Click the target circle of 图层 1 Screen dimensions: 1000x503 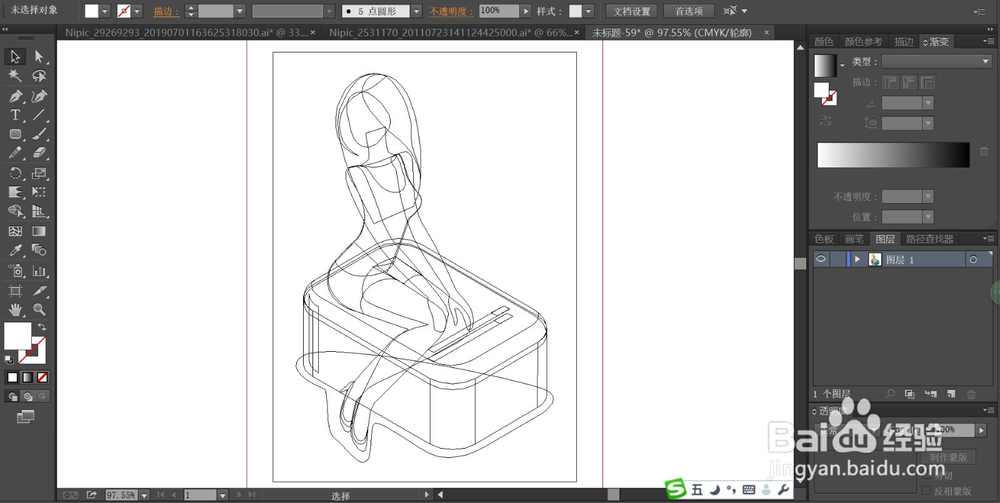[x=973, y=259]
